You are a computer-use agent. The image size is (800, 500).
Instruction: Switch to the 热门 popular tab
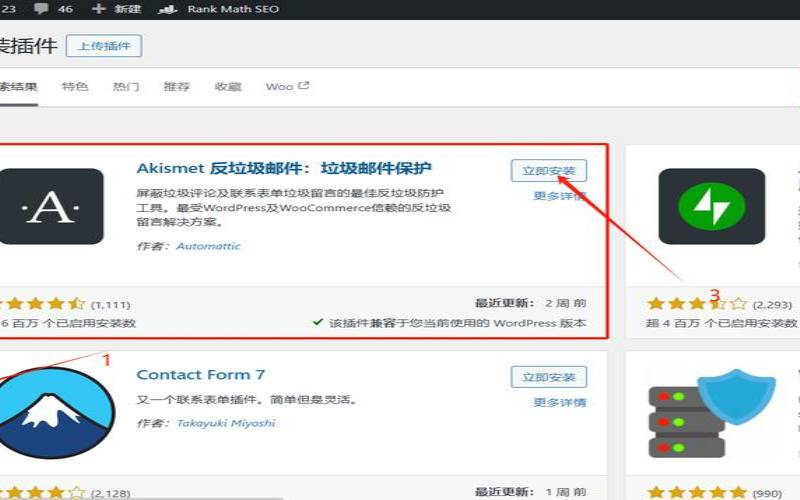coord(126,86)
